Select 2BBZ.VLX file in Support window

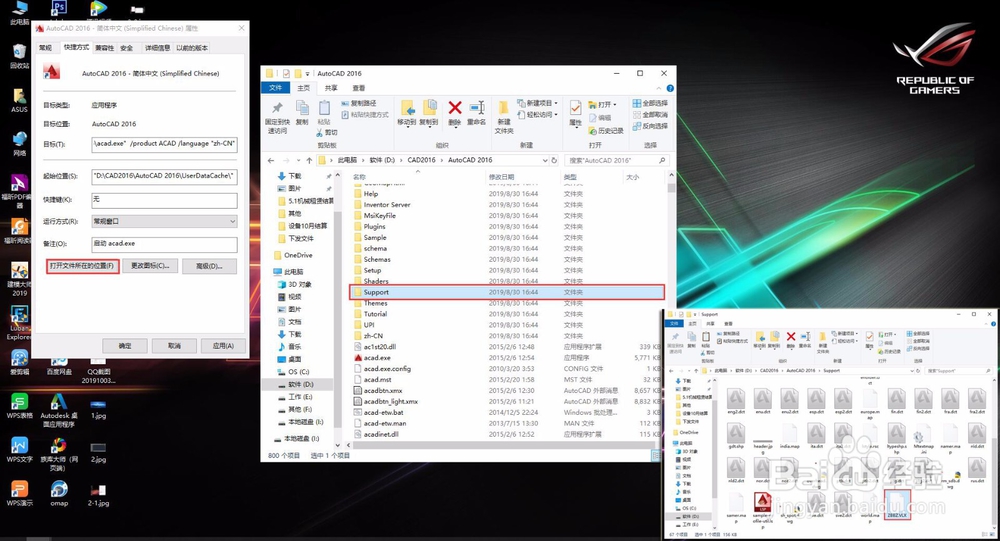[897, 504]
